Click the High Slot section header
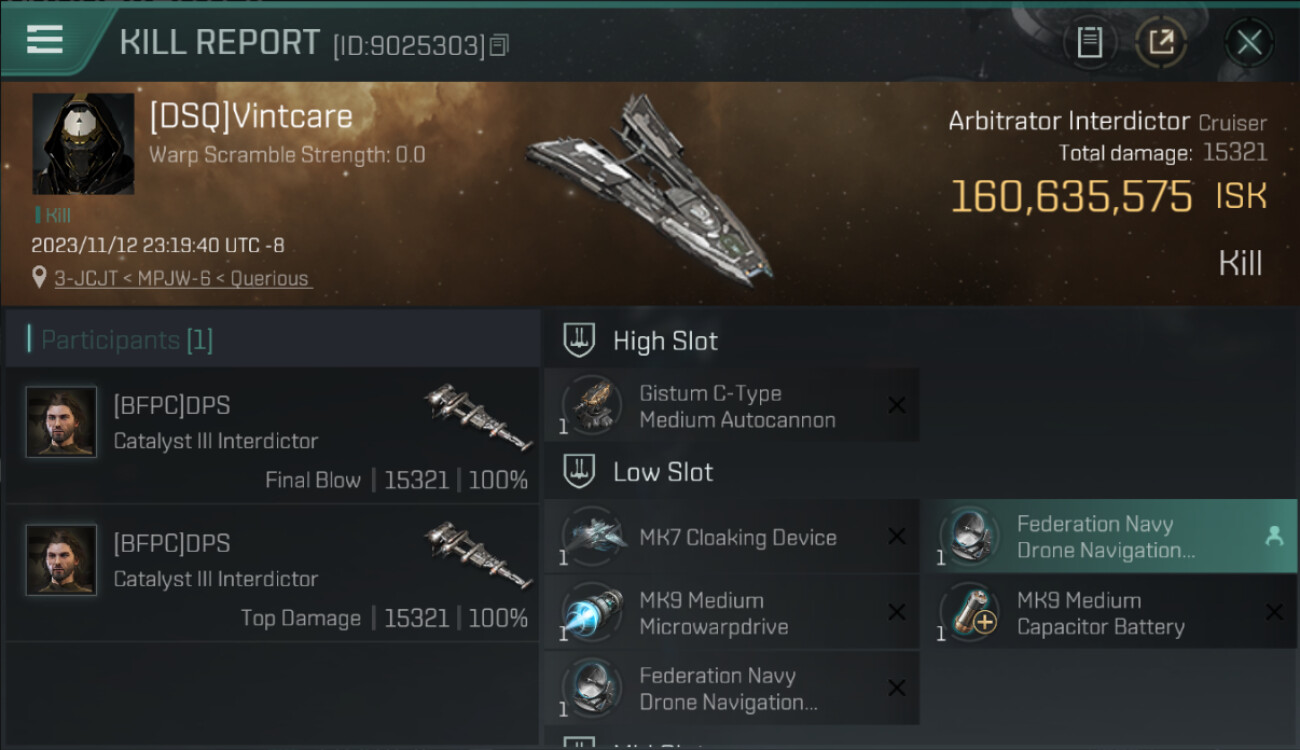 665,341
